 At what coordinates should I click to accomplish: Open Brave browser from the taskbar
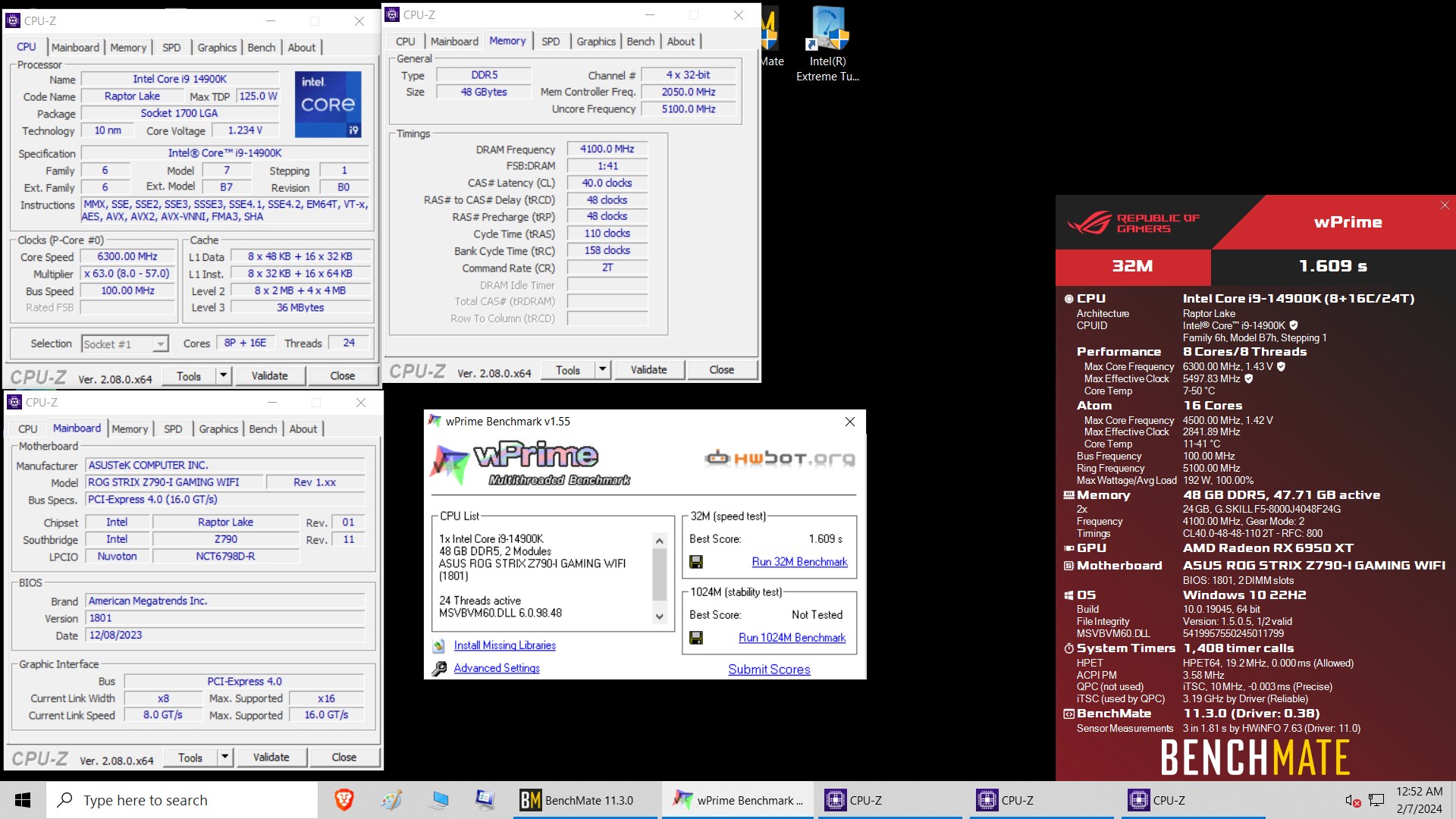pyautogui.click(x=344, y=800)
